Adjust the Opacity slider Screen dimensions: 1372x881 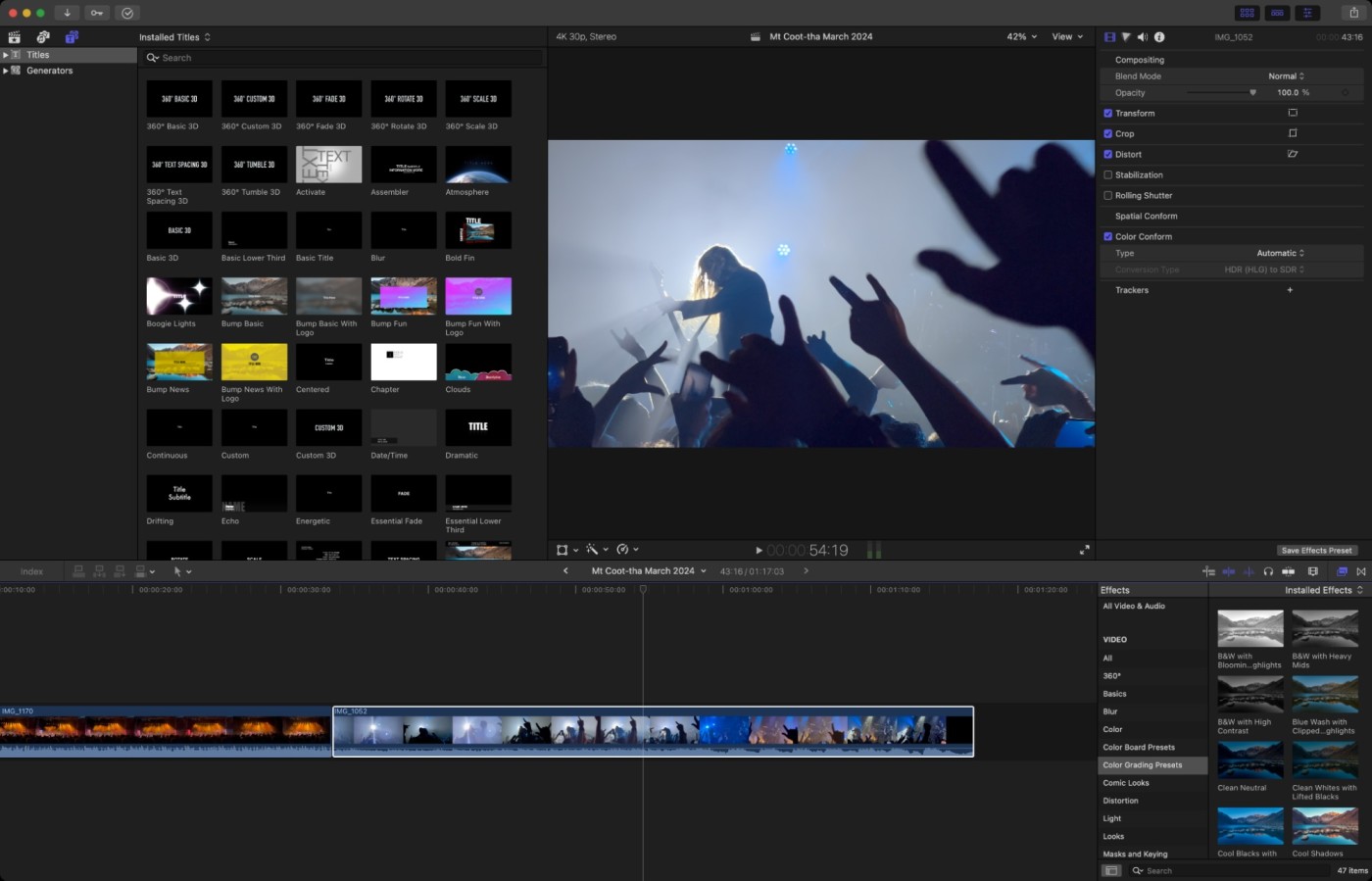coord(1221,93)
